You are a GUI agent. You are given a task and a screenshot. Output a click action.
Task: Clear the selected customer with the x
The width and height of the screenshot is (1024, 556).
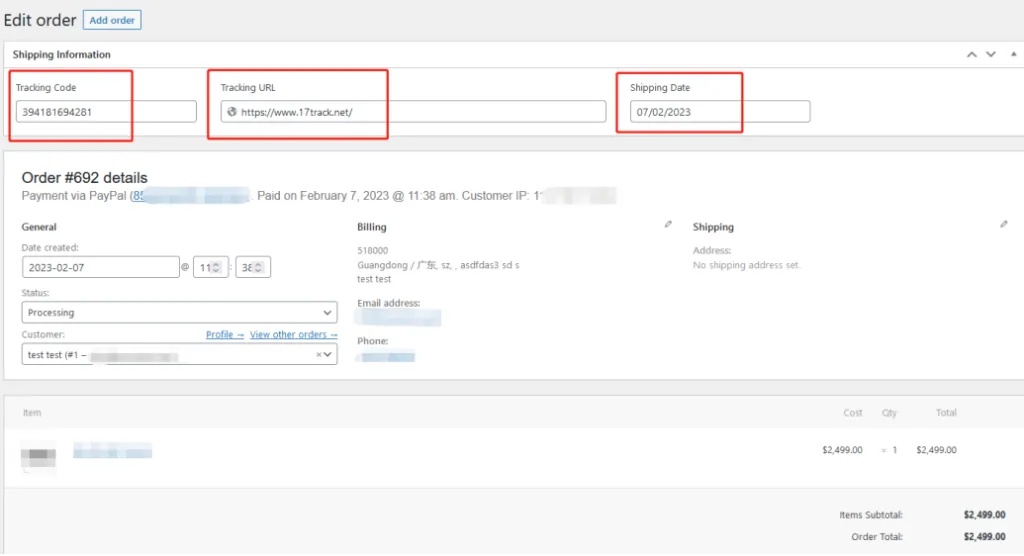pyautogui.click(x=319, y=354)
